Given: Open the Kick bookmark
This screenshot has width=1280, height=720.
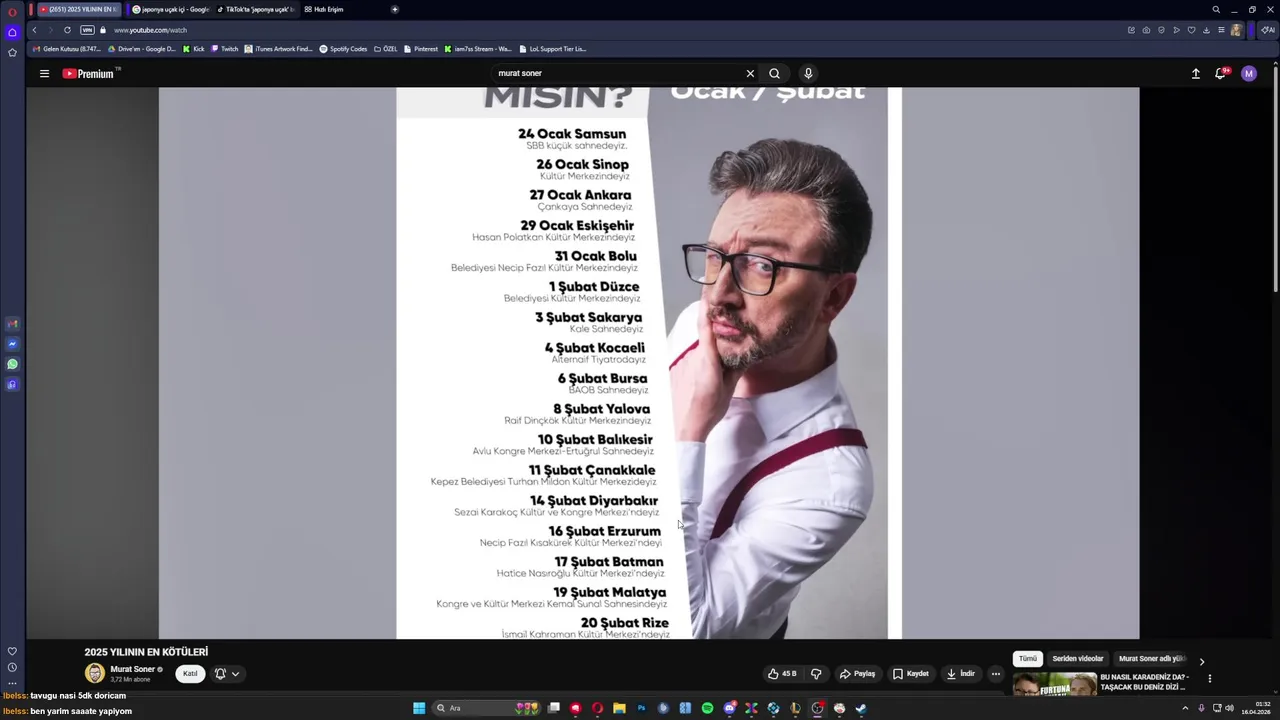Looking at the screenshot, I should [x=194, y=48].
